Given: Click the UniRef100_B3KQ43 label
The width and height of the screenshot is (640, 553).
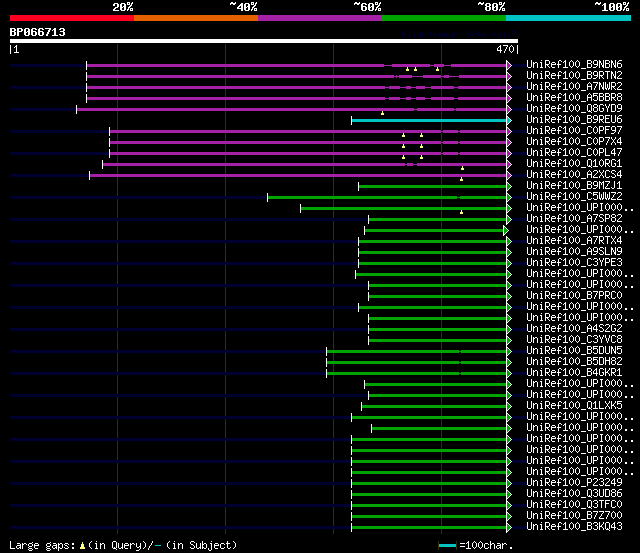Looking at the screenshot, I should click(574, 527).
